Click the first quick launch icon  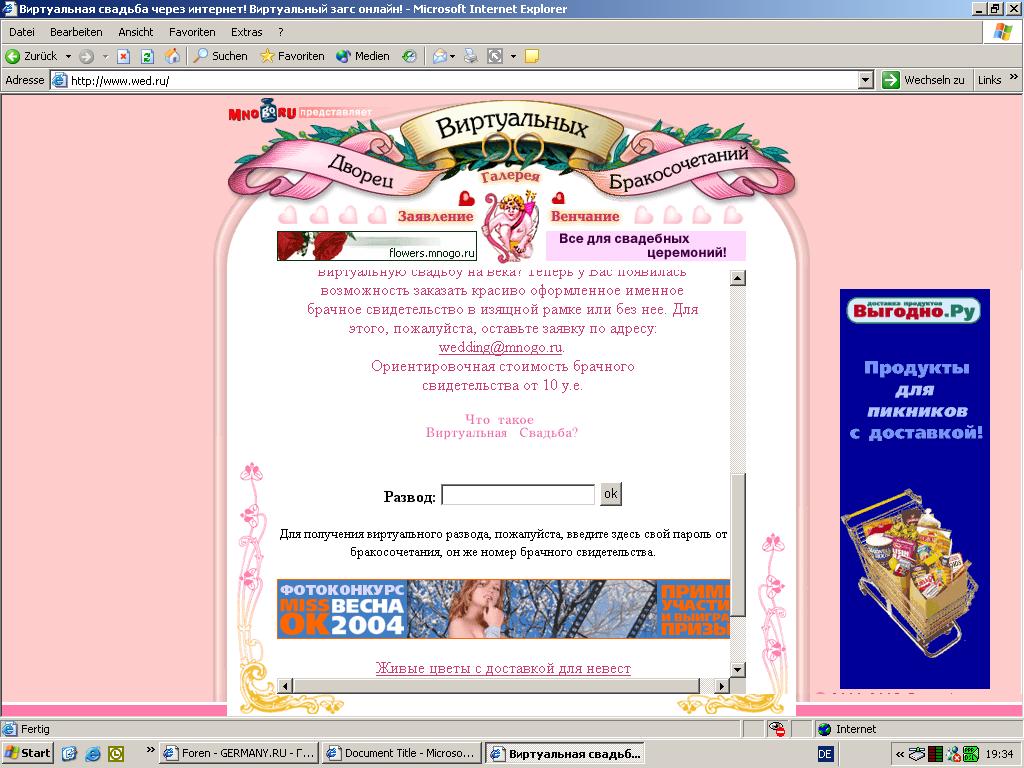click(x=69, y=754)
